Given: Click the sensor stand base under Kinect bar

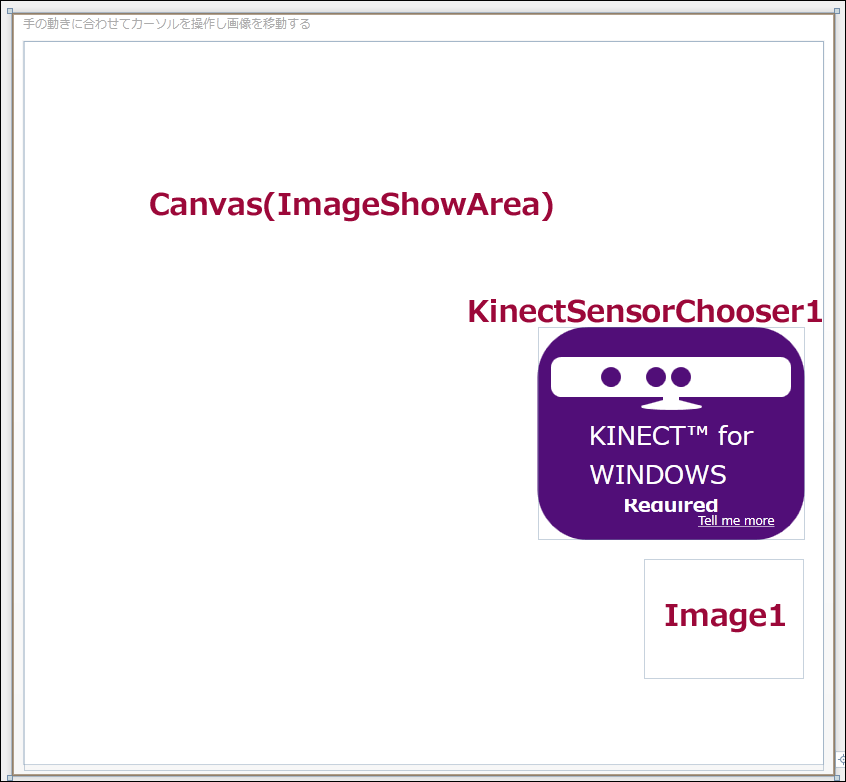Looking at the screenshot, I should pos(671,404).
